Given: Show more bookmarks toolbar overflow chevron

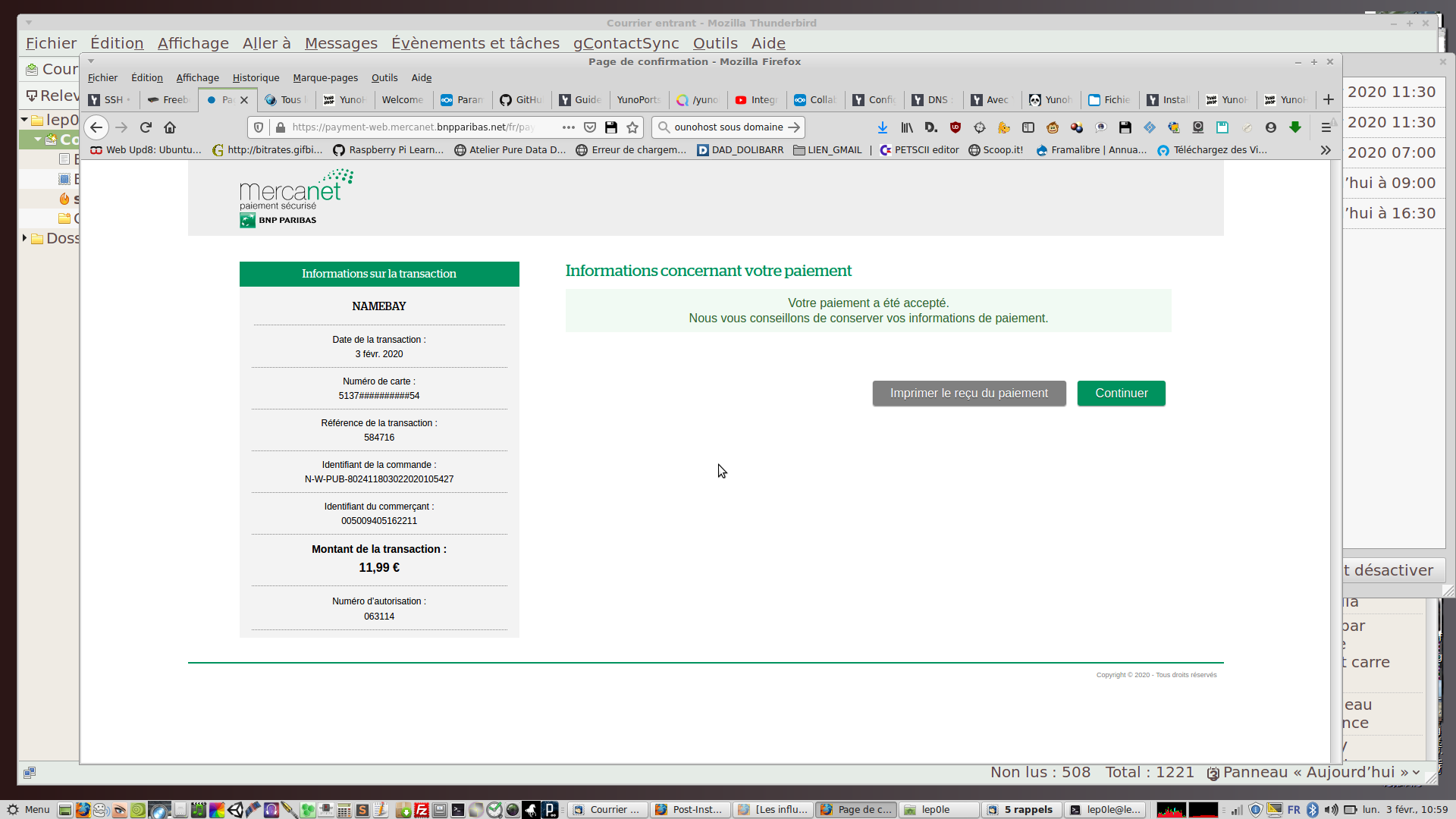Looking at the screenshot, I should point(1326,150).
